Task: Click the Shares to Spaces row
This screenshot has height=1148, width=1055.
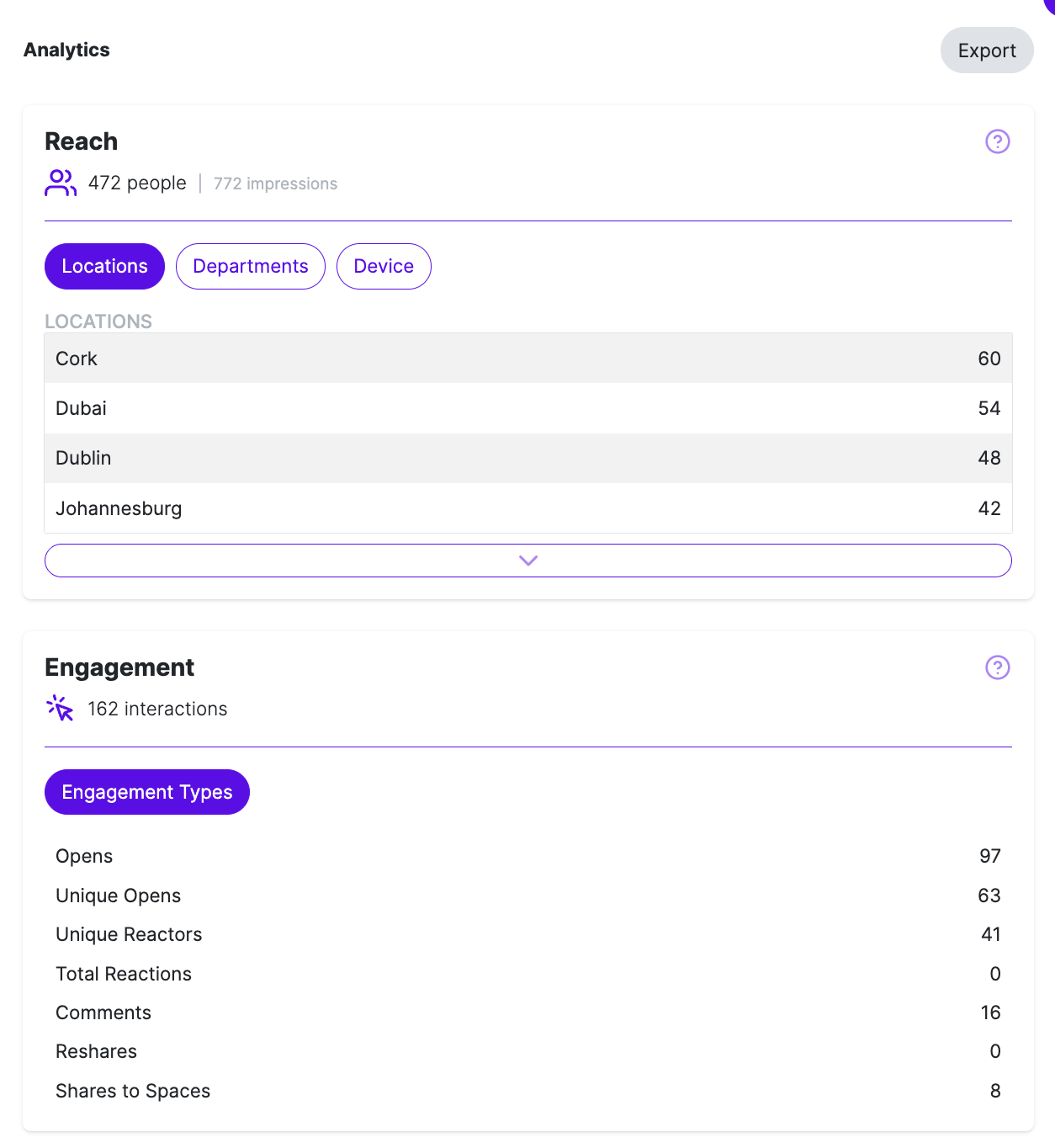Action: point(528,1091)
